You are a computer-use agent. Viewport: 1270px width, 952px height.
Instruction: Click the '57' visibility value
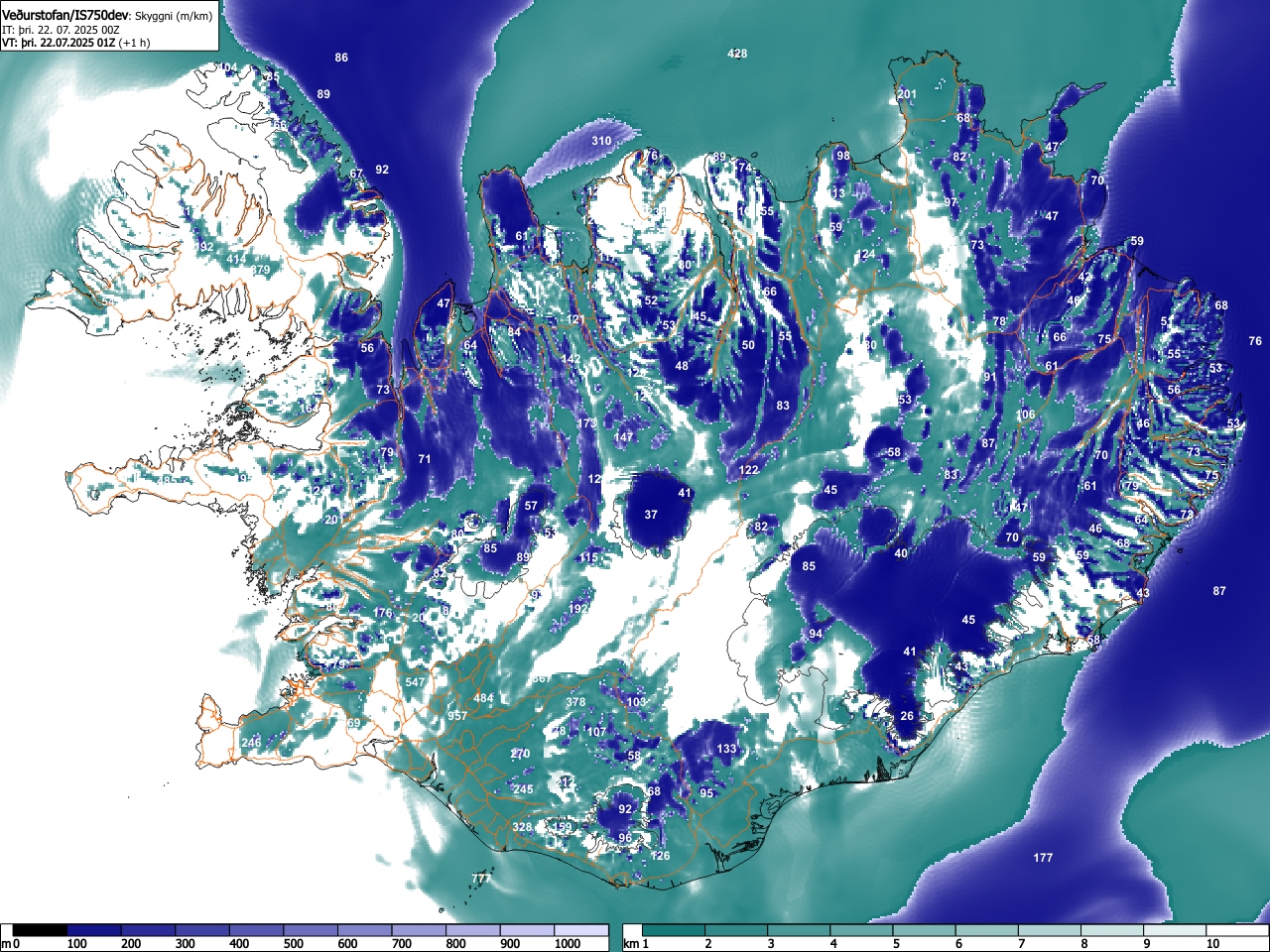click(531, 506)
